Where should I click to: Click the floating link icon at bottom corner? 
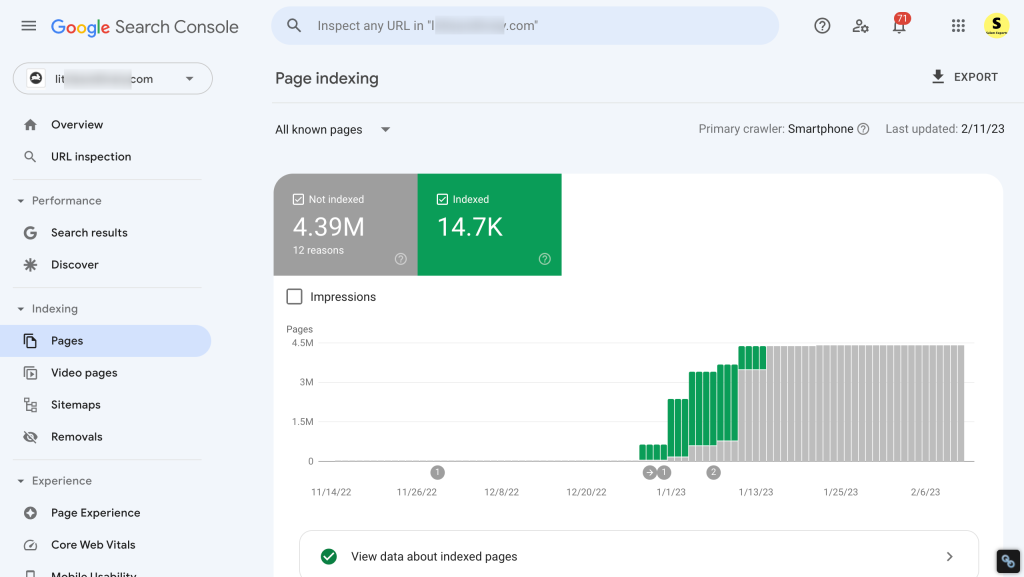click(1008, 561)
